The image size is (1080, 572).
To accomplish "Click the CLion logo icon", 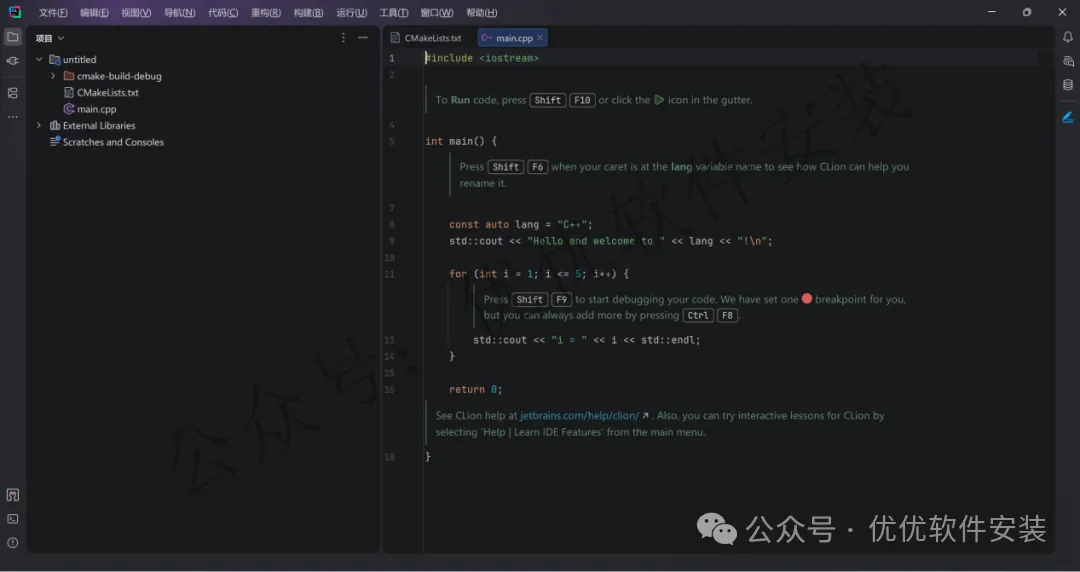I will (x=14, y=12).
